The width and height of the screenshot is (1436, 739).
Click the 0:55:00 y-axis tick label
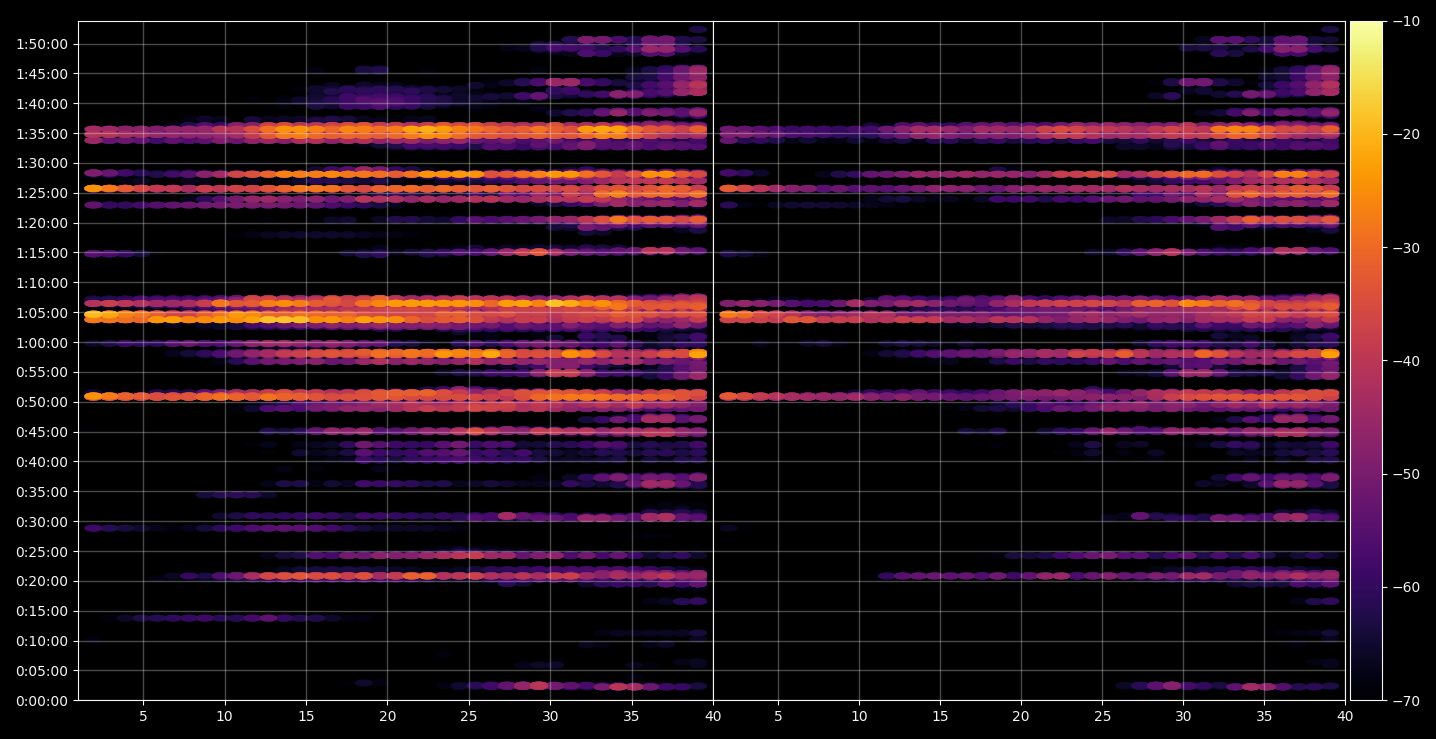tap(42, 372)
